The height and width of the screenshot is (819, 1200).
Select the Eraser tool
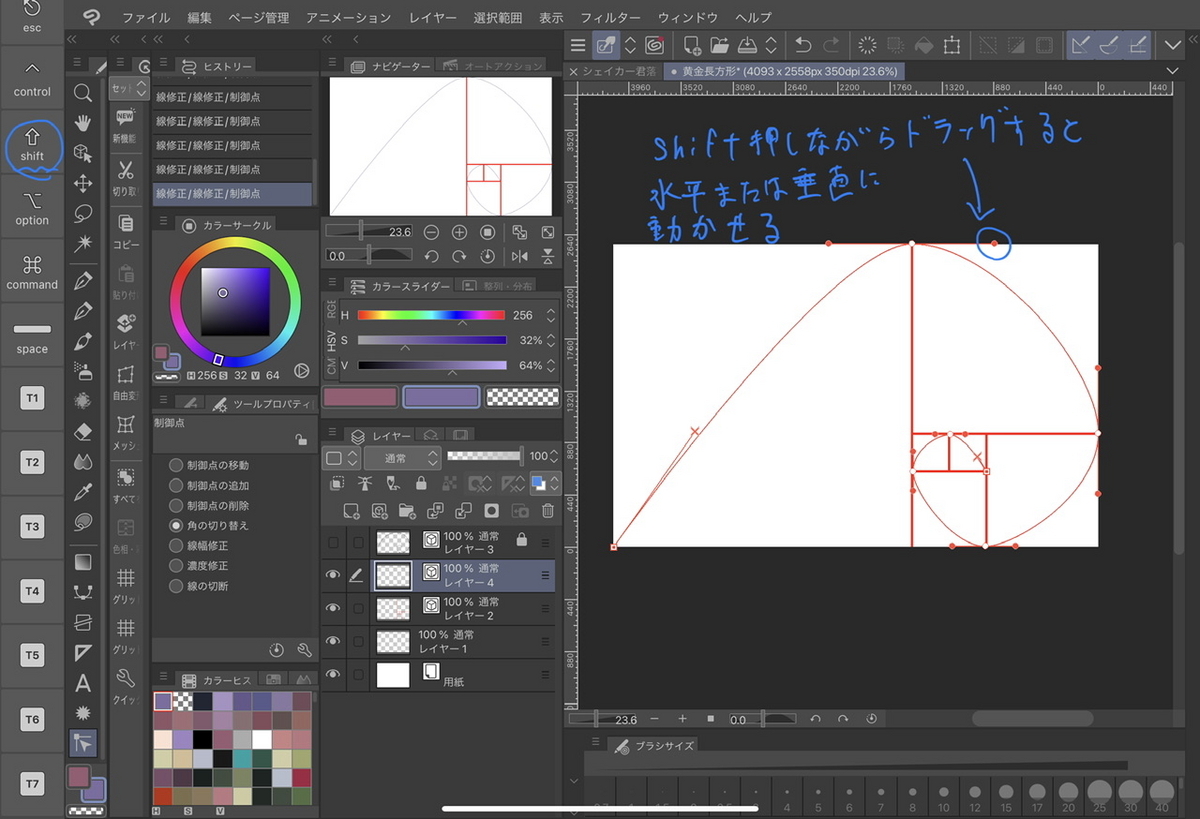83,431
